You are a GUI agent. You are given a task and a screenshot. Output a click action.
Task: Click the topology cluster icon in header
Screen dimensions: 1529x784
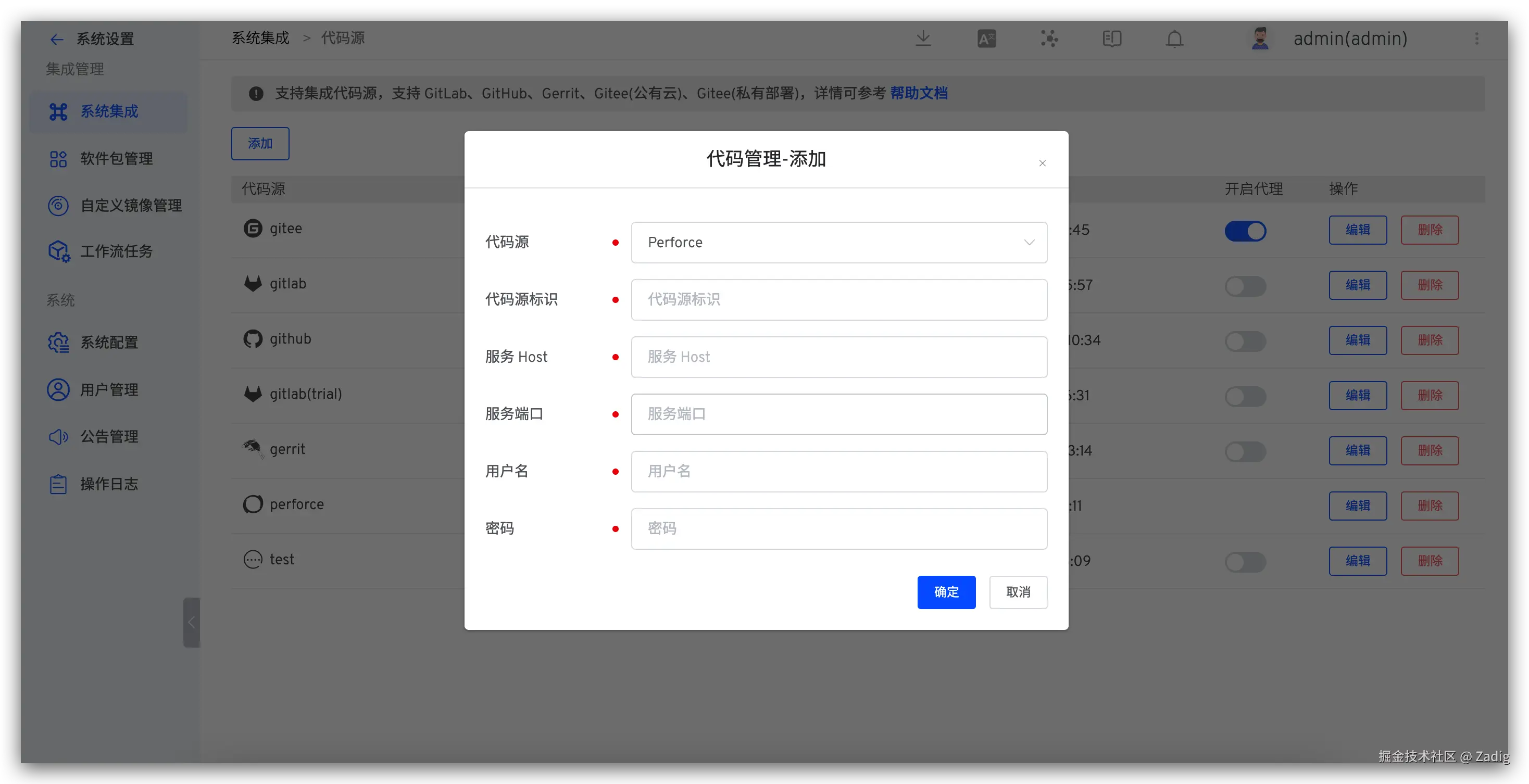[x=1049, y=39]
